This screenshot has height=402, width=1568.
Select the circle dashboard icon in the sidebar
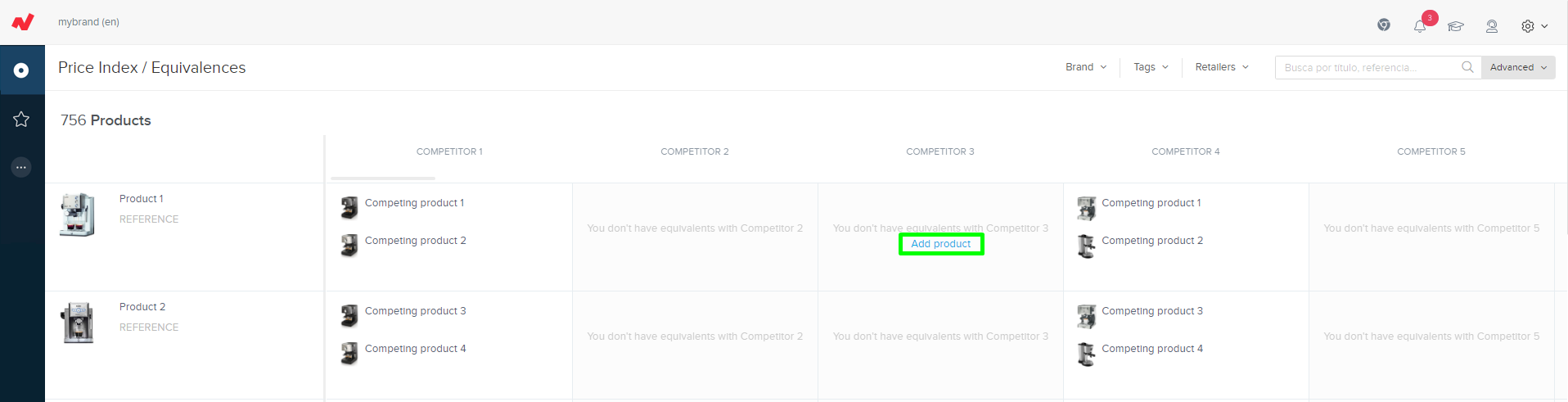[x=21, y=70]
